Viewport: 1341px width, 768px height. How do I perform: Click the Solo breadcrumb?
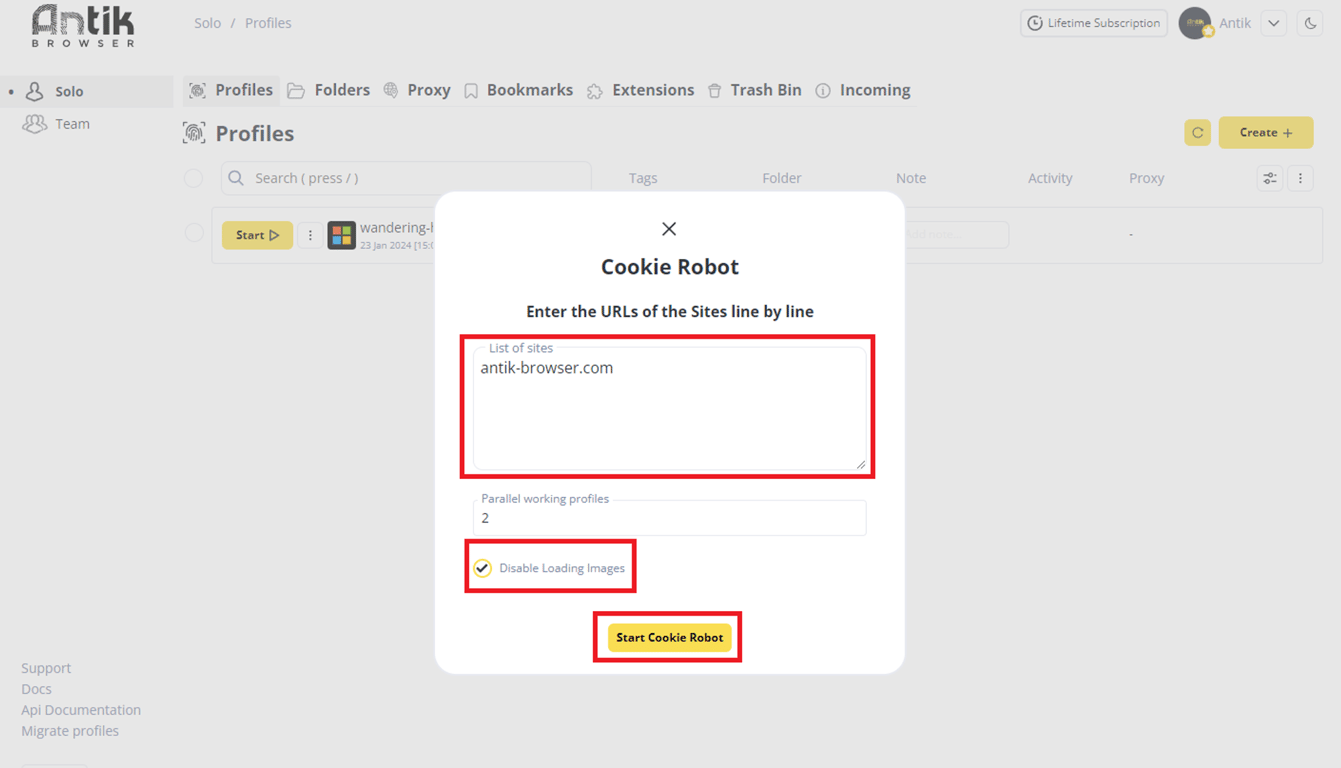click(208, 23)
